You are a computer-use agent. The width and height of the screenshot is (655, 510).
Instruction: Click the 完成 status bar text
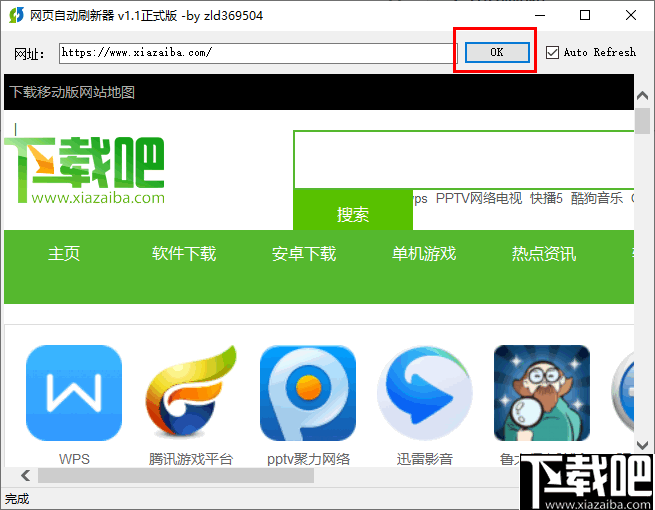click(17, 499)
